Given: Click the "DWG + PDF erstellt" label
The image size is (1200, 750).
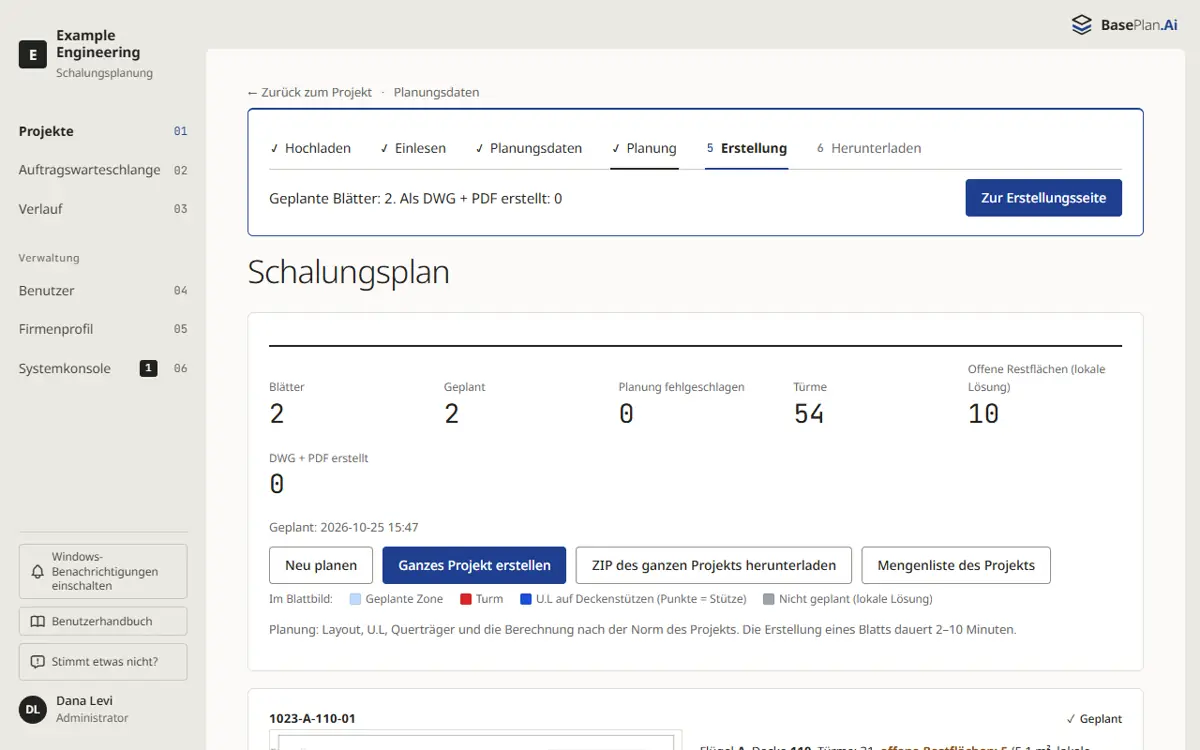Looking at the screenshot, I should pyautogui.click(x=319, y=458).
